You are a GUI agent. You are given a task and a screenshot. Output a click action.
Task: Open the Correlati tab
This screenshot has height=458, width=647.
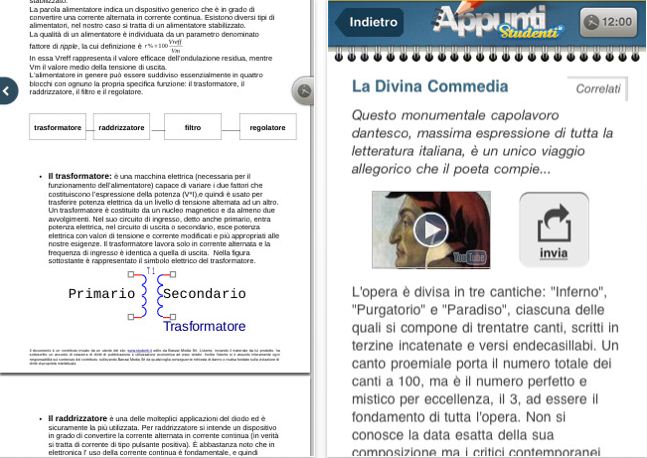pos(599,89)
